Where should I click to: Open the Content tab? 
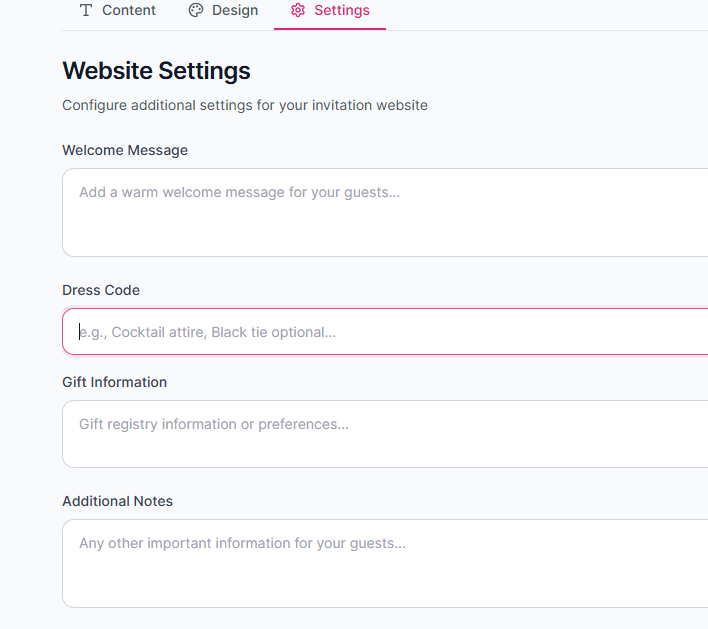point(117,10)
